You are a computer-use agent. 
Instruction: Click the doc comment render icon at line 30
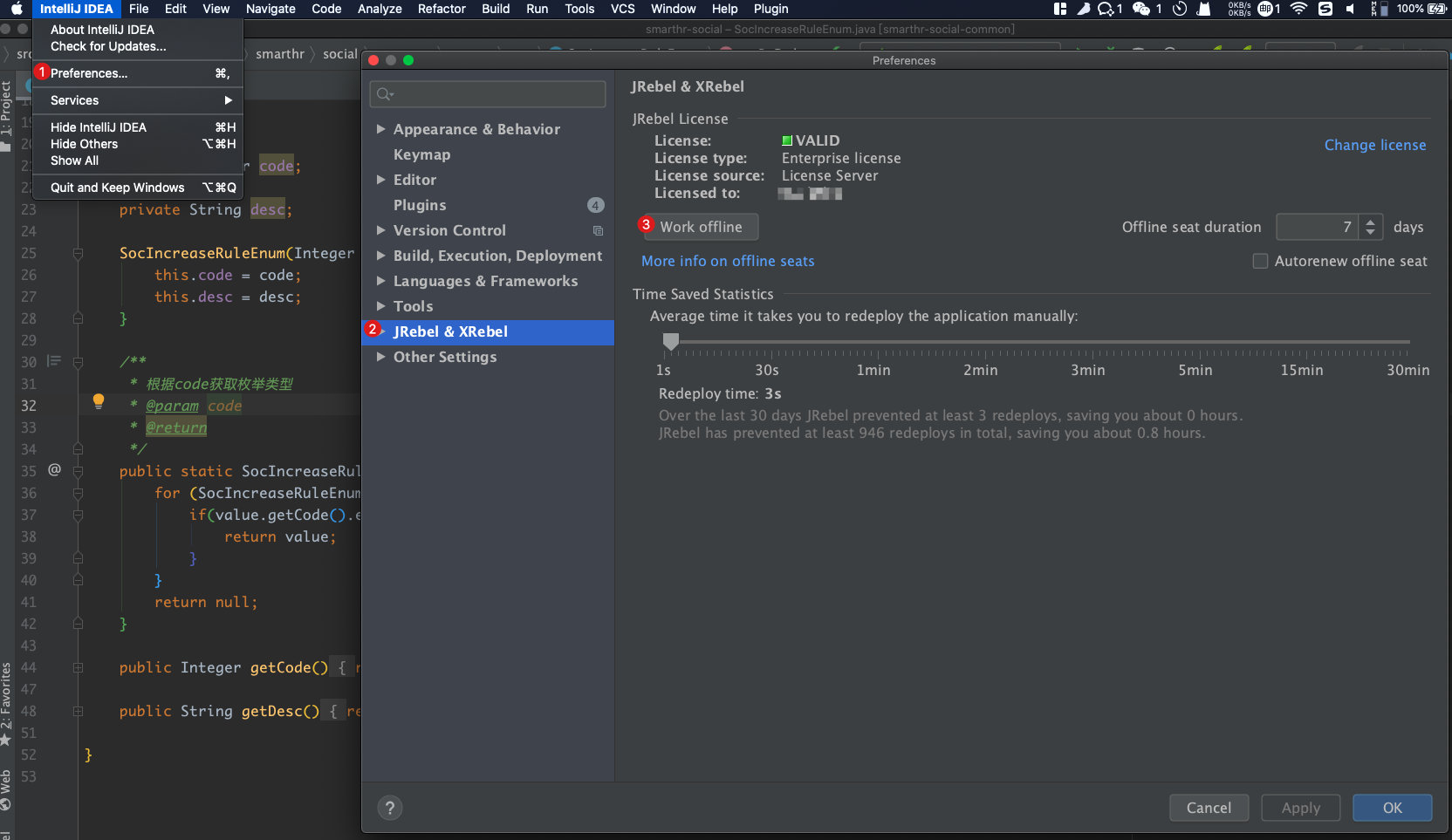[x=54, y=360]
